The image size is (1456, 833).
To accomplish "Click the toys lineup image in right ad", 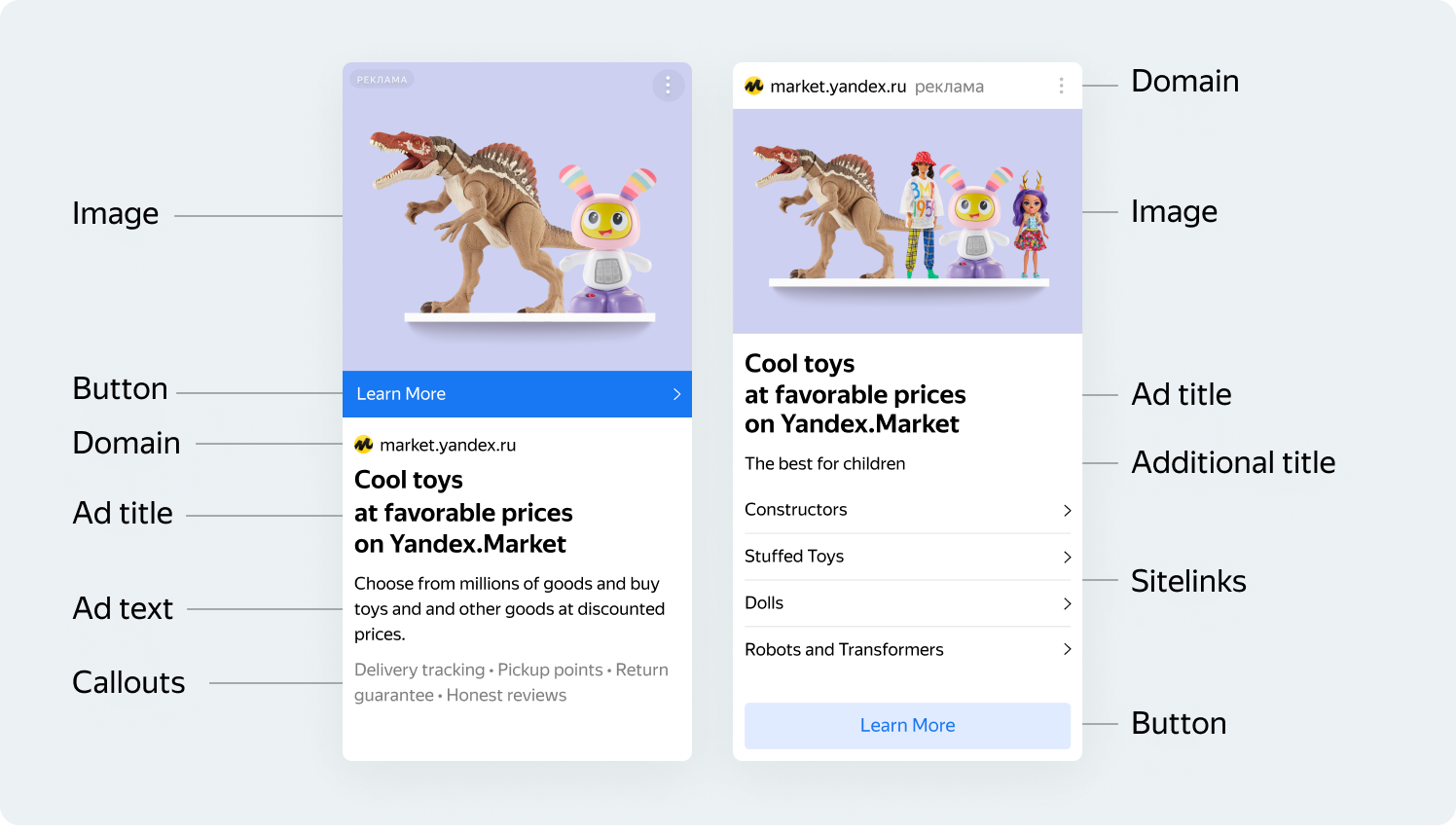I will point(907,221).
